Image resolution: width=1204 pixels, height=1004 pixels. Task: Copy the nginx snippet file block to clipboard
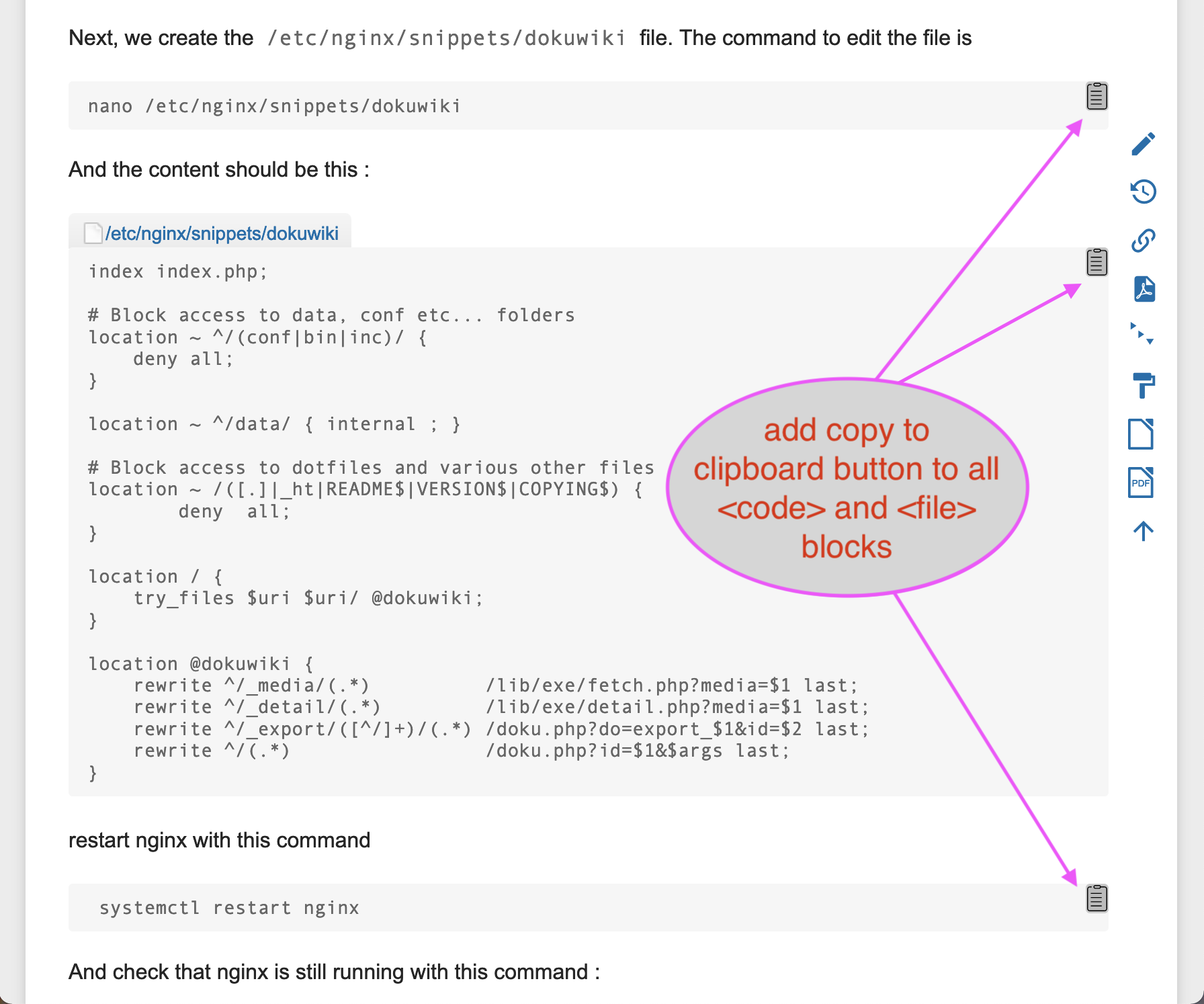(x=1096, y=262)
